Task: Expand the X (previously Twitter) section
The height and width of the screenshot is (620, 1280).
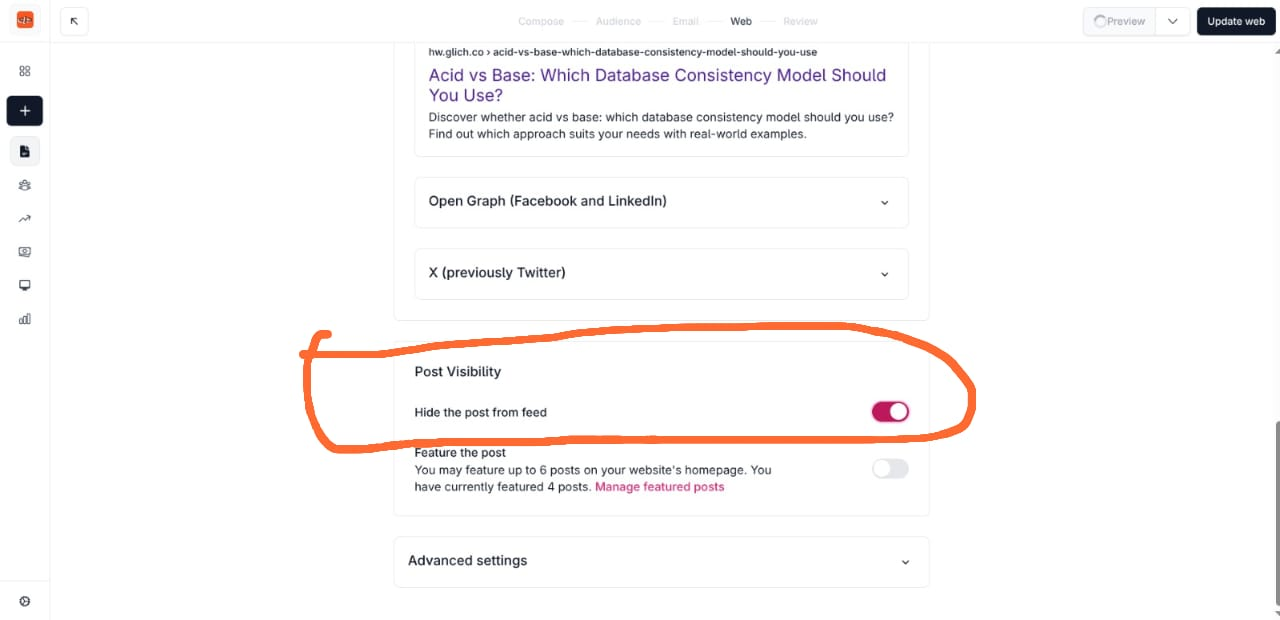Action: pos(661,273)
